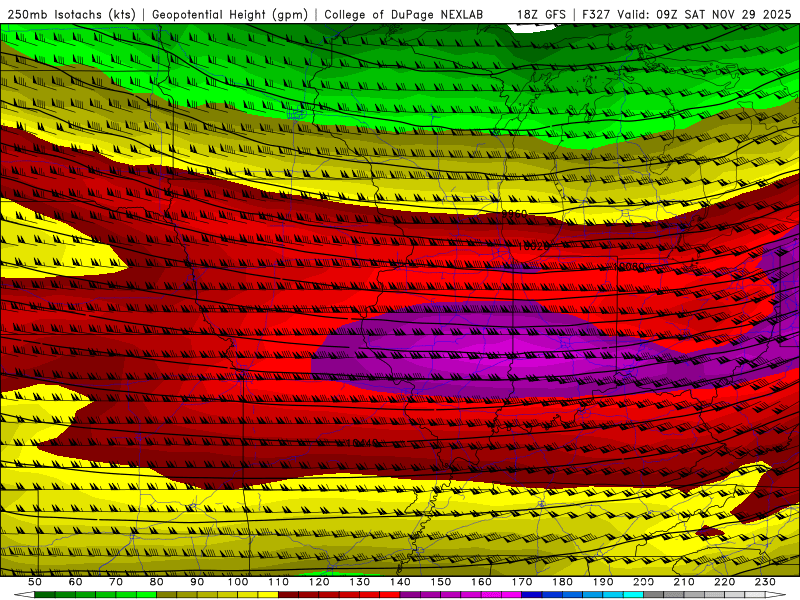Click the '18Z GFS' model run label
This screenshot has height=600, width=800.
pos(541,15)
